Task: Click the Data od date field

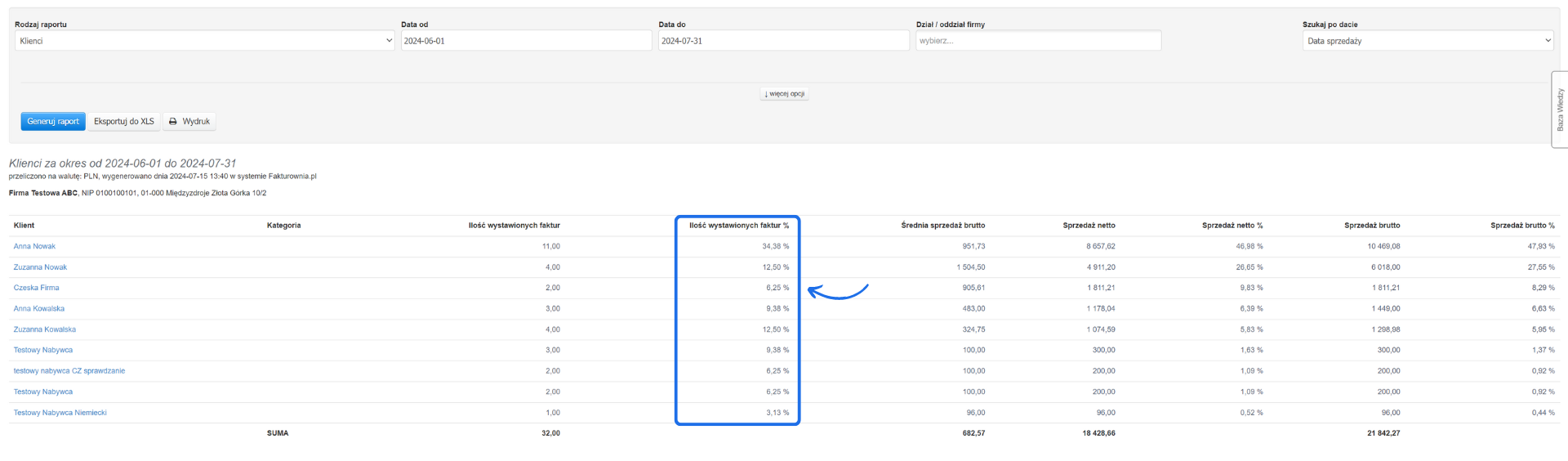Action: pyautogui.click(x=526, y=41)
